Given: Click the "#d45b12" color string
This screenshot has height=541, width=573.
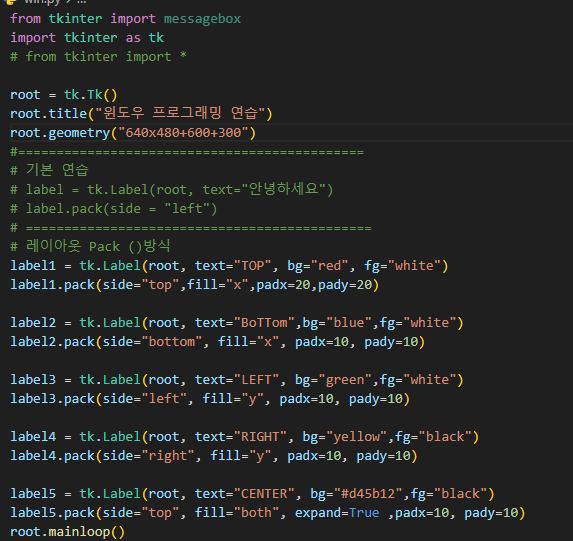Looking at the screenshot, I should click(x=368, y=494).
